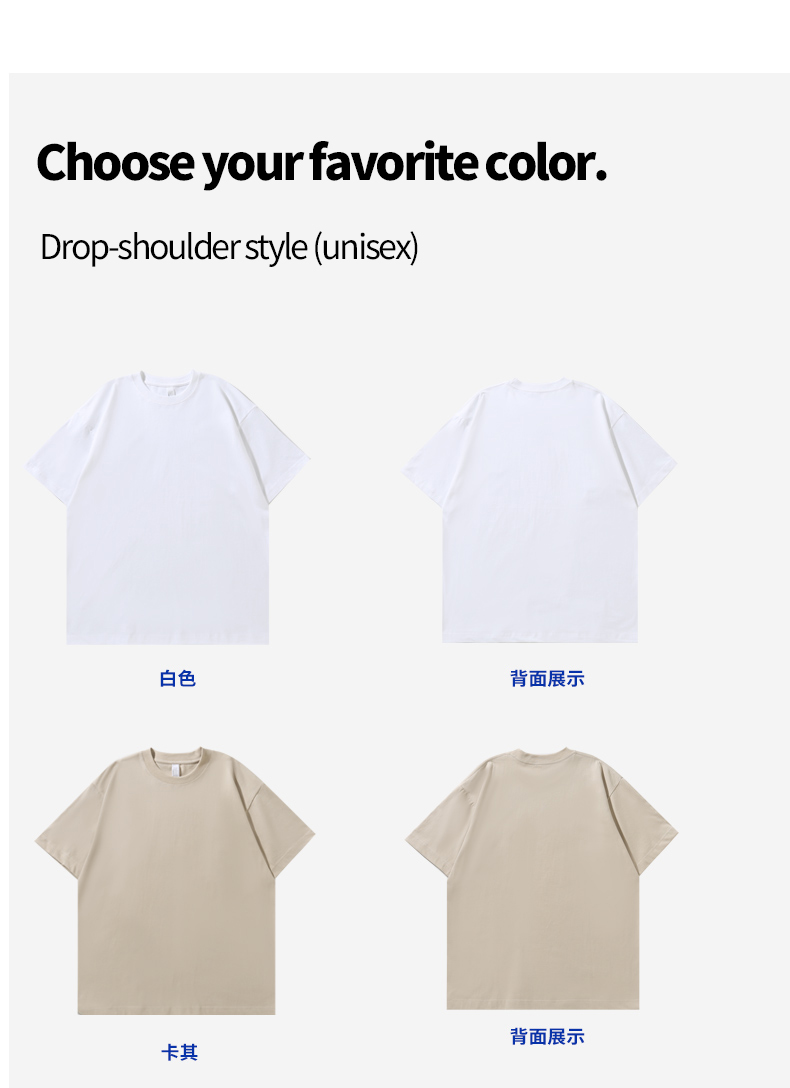Image resolution: width=790 pixels, height=1088 pixels.
Task: Select the khaki t-shirt back view image
Action: (542, 878)
